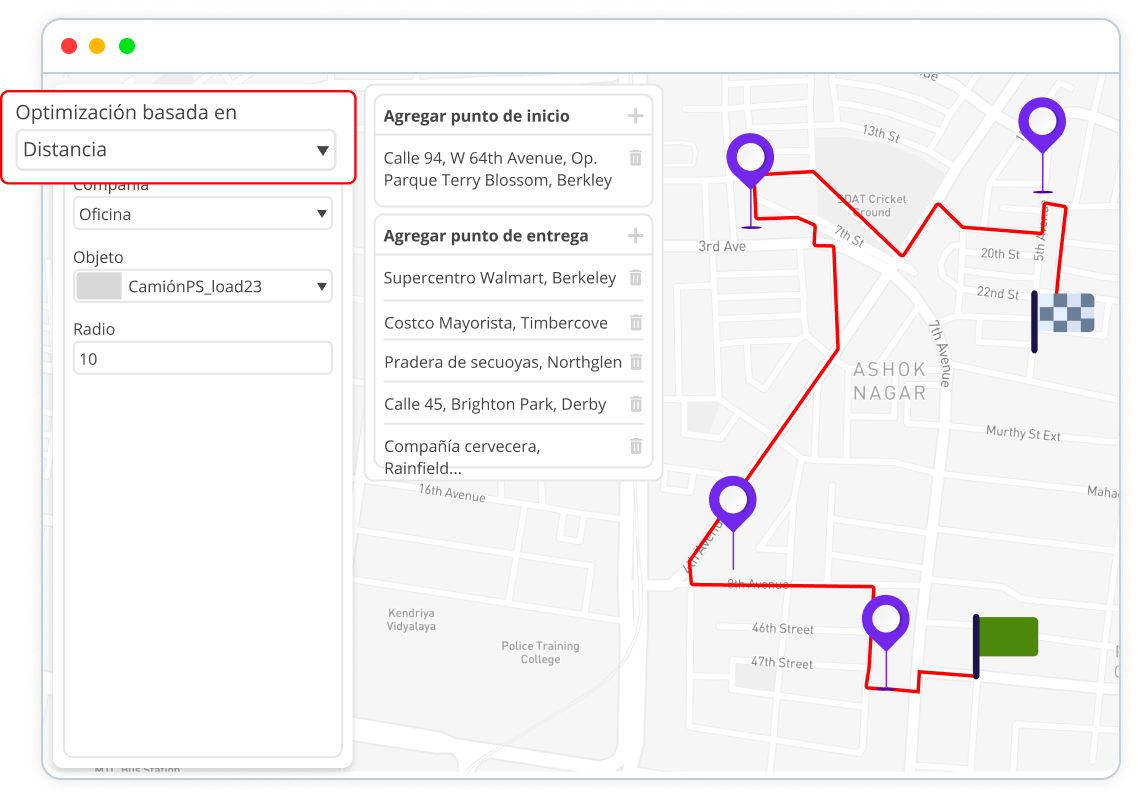The width and height of the screenshot is (1138, 797).
Task: Delete Compañía cervecera, Rainfield entry
Action: click(x=636, y=446)
